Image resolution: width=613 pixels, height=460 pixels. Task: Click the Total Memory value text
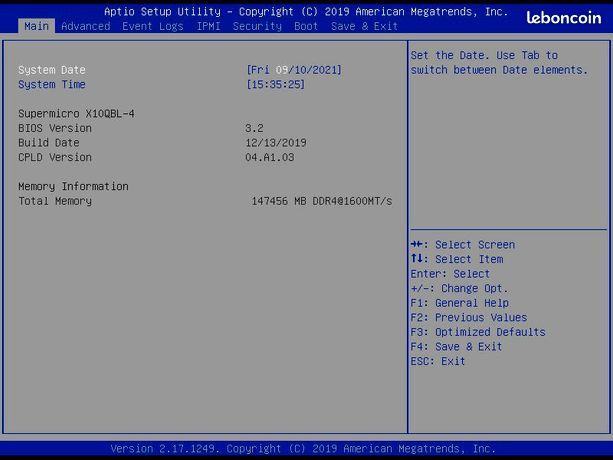(322, 201)
